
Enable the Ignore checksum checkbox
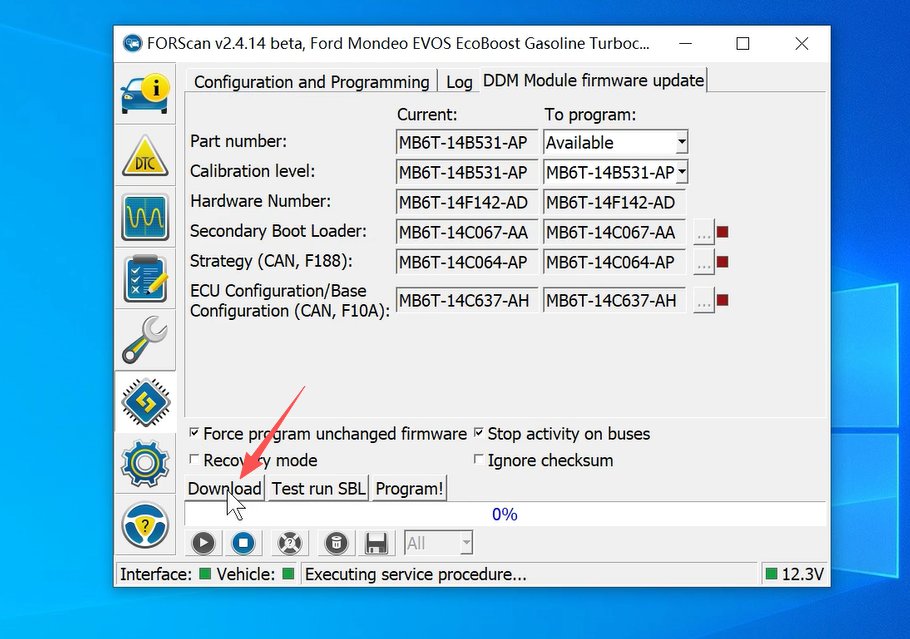click(479, 461)
